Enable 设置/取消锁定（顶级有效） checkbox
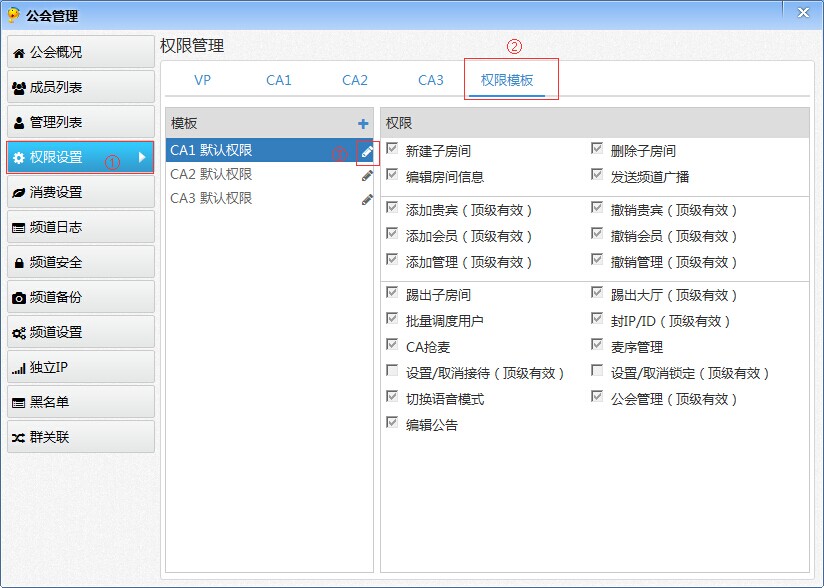Viewport: 824px width, 588px height. click(597, 371)
